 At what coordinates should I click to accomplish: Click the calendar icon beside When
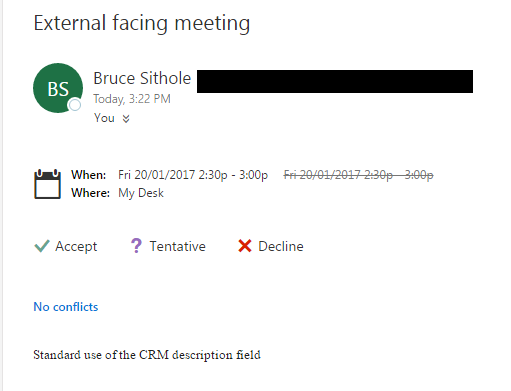click(x=47, y=184)
